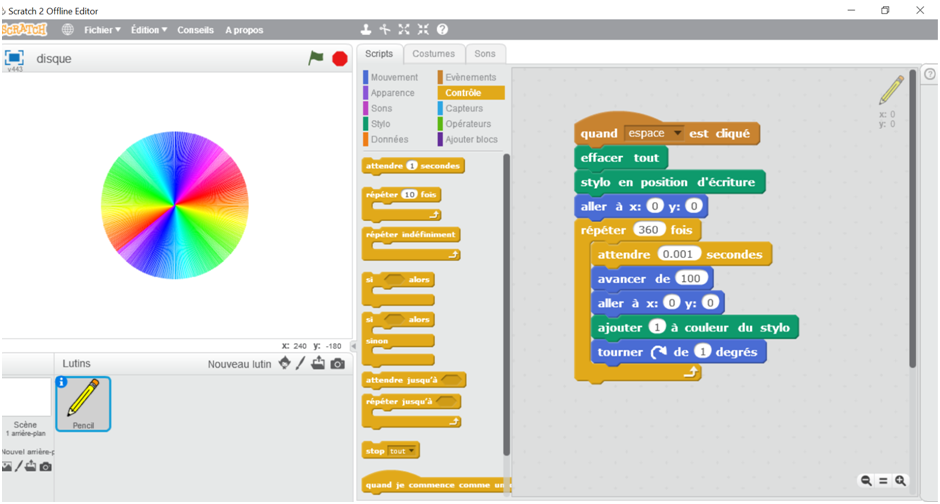Open the Sons tab

tap(485, 53)
